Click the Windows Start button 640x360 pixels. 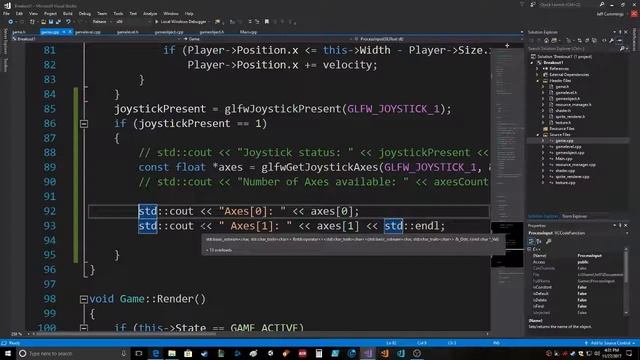pos(7,353)
